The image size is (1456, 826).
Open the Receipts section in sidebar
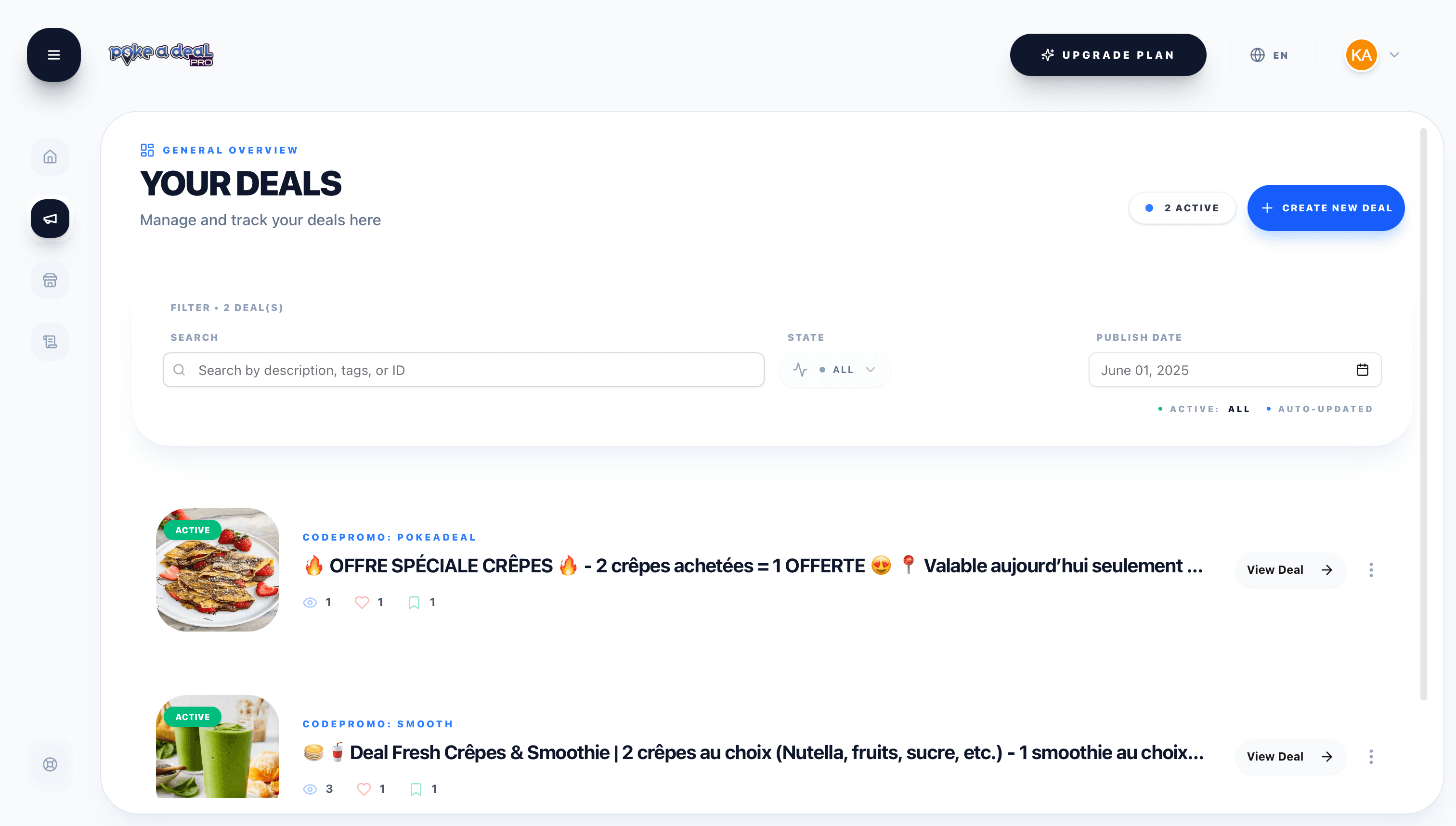[50, 341]
